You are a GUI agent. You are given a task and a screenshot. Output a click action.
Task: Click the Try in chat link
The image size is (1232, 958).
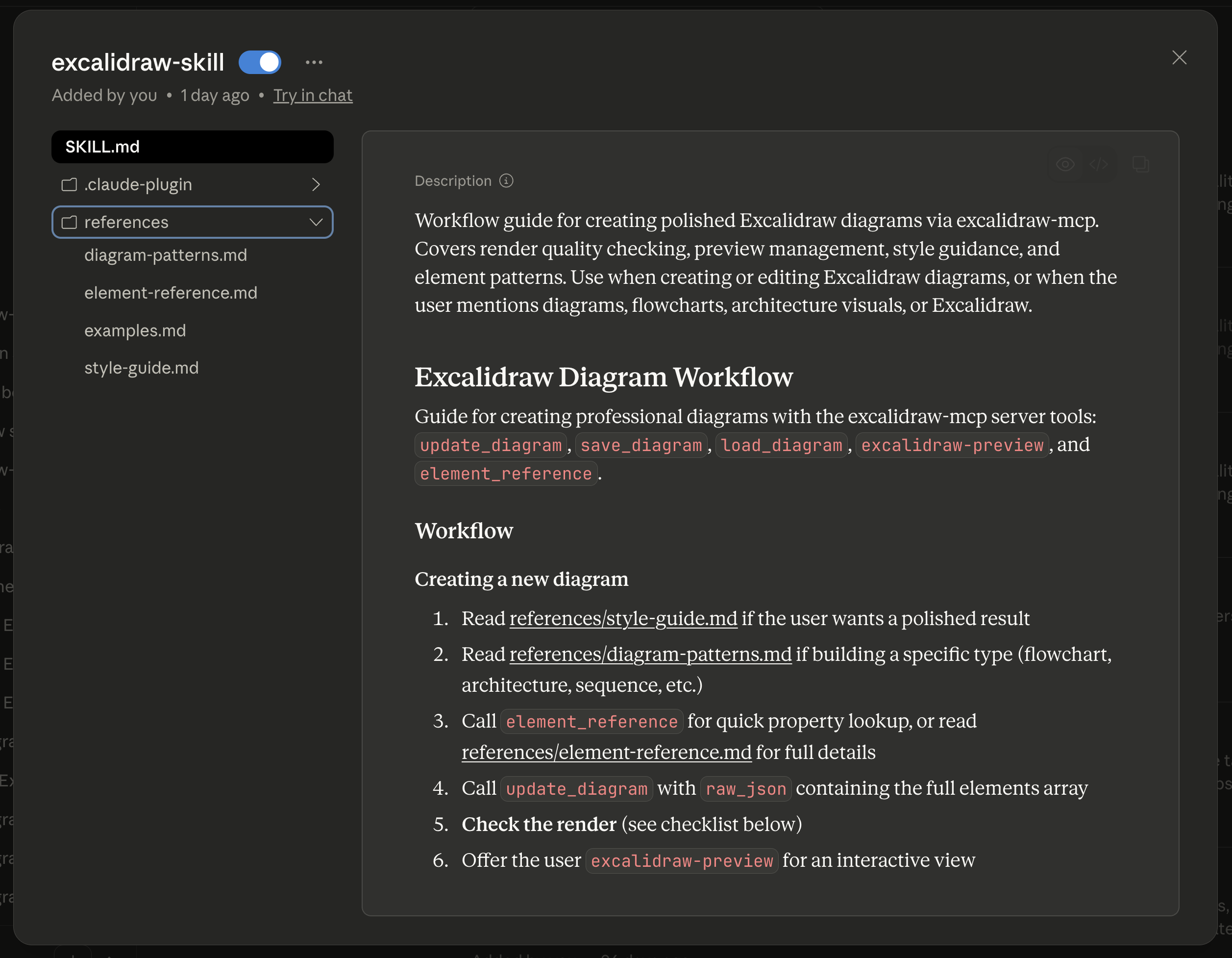tap(313, 95)
